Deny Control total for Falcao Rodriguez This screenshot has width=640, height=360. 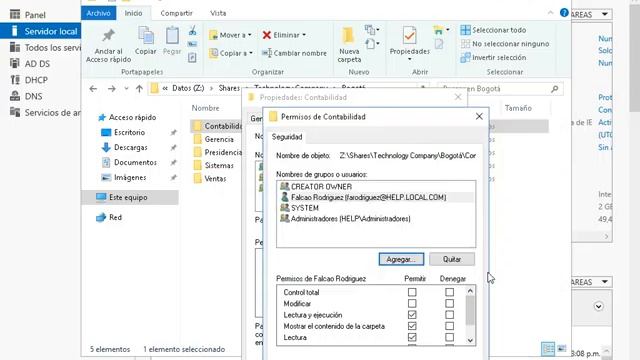[x=449, y=292]
